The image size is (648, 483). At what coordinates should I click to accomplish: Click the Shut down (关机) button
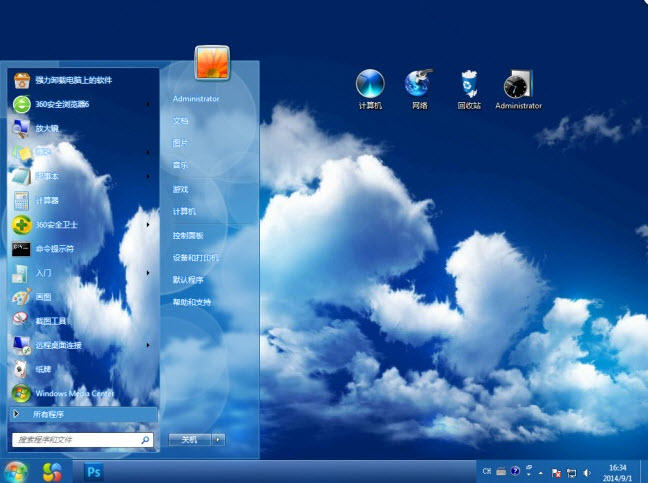point(190,440)
